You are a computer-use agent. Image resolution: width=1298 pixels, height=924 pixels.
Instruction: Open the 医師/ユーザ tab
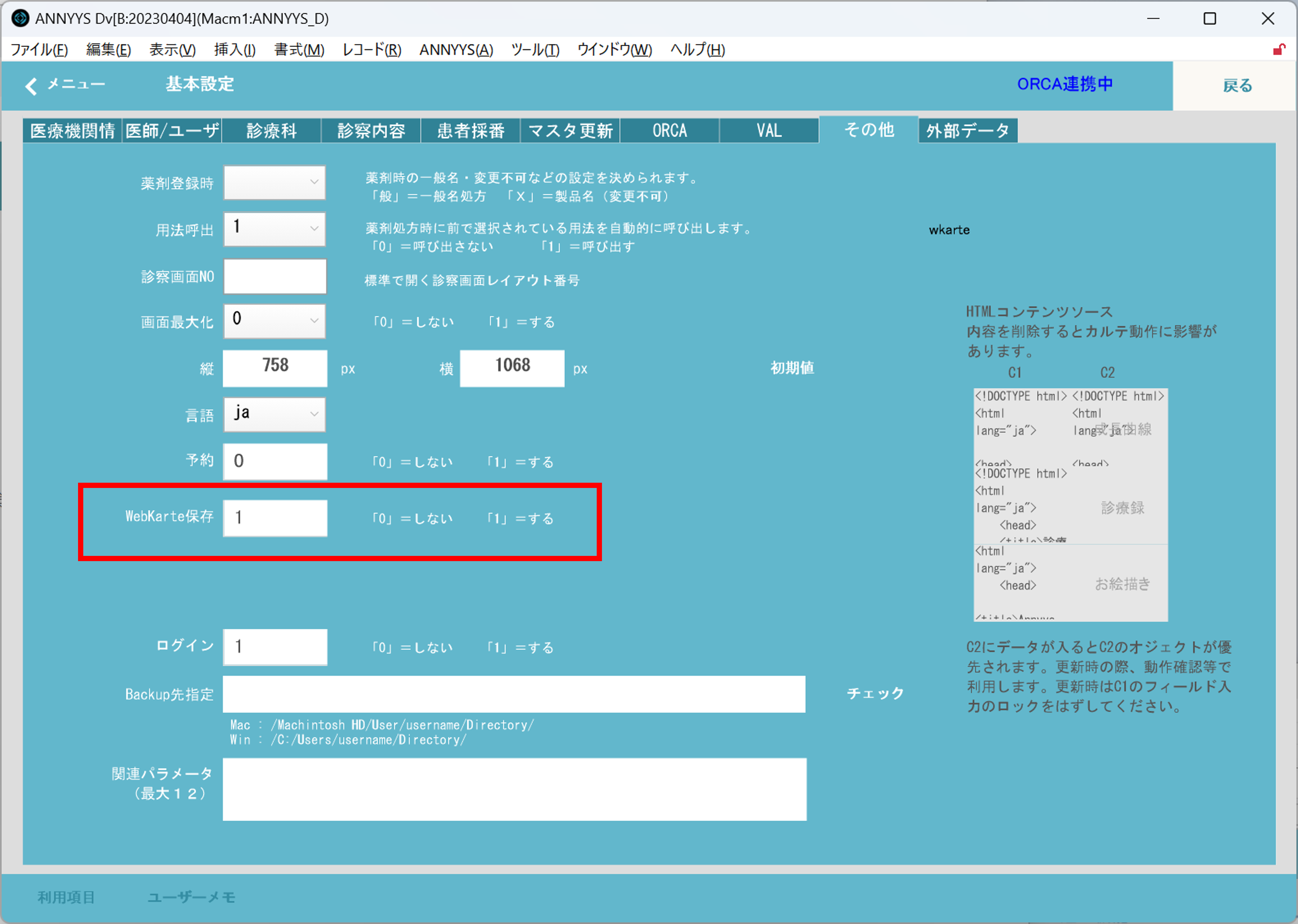(x=172, y=131)
